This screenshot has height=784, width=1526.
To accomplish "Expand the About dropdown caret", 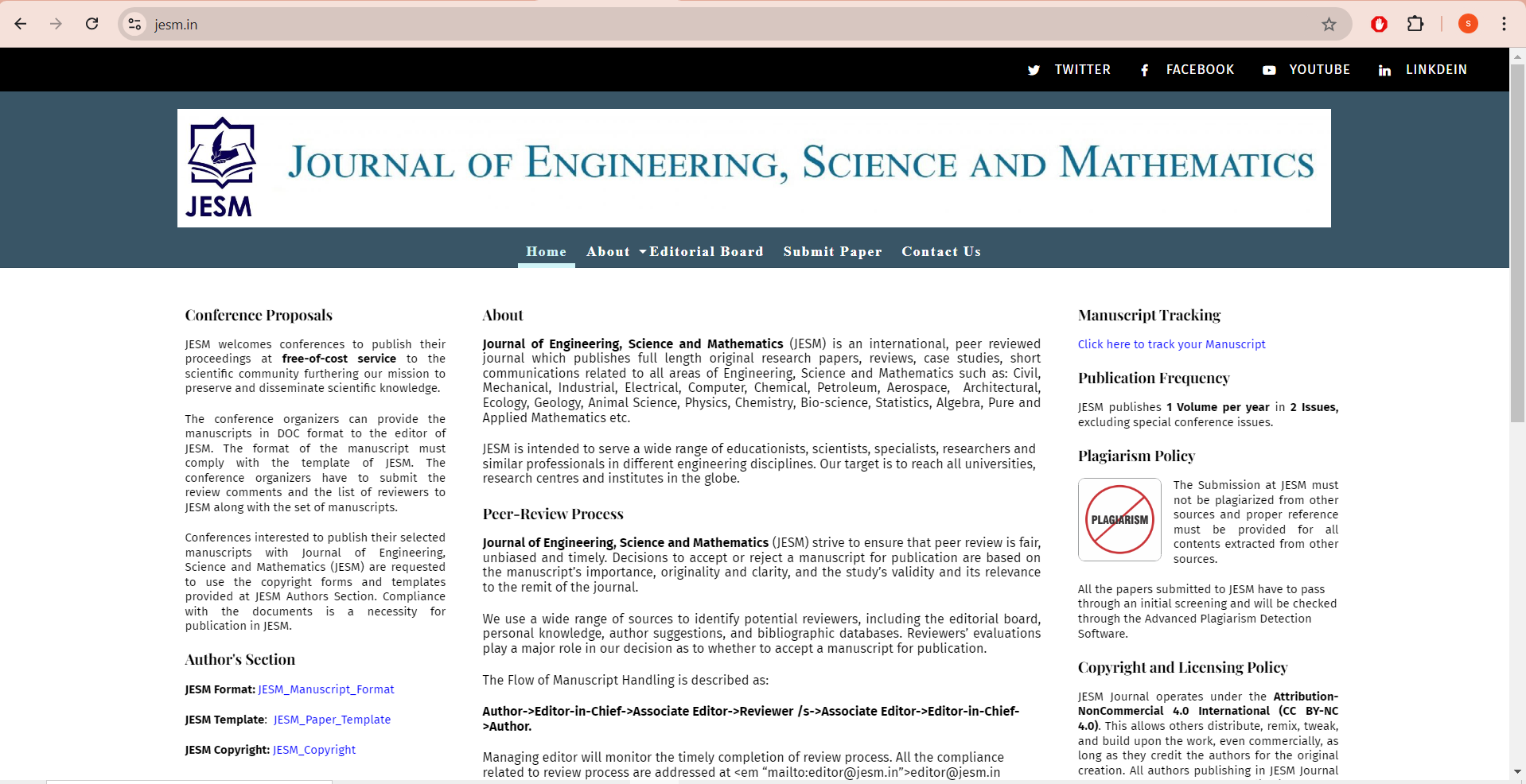I will [x=643, y=251].
